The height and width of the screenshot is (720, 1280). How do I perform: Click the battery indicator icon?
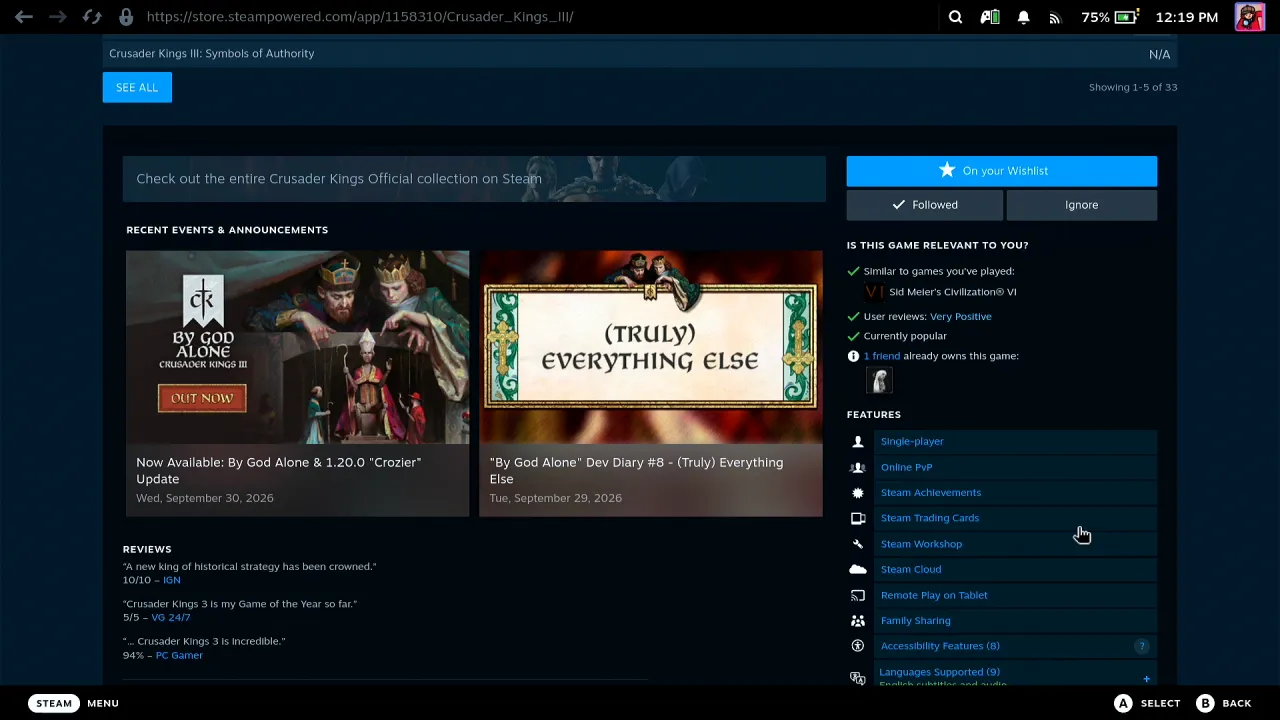point(1127,17)
